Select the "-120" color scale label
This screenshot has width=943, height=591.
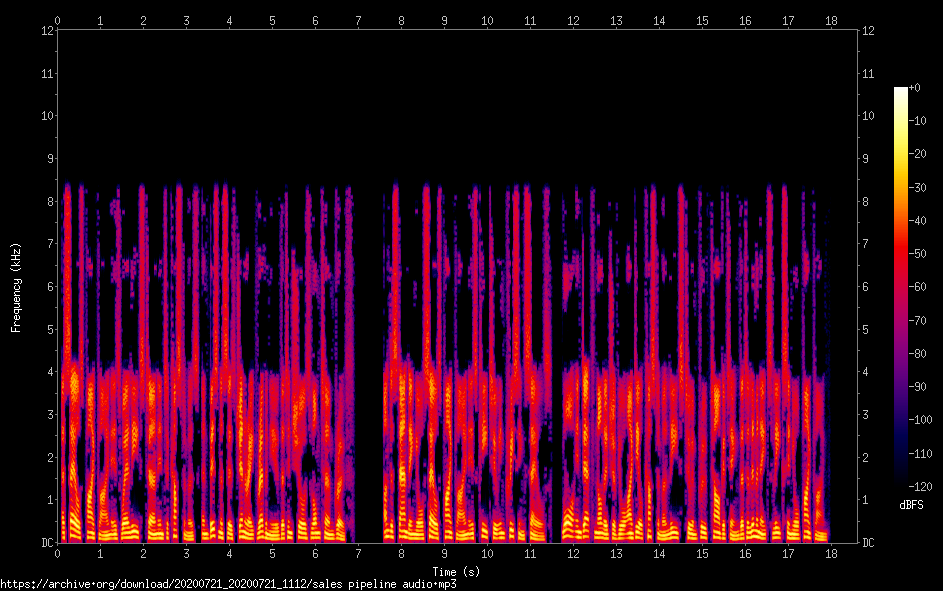pos(921,486)
